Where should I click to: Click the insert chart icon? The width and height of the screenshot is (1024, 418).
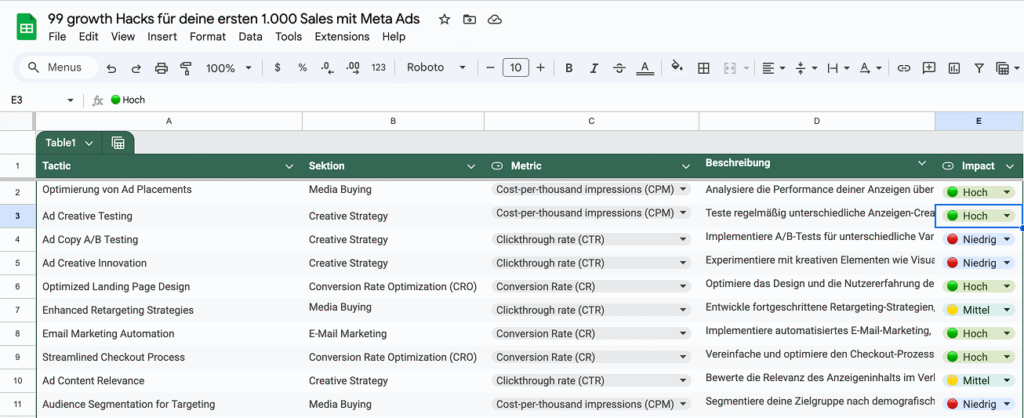[954, 68]
